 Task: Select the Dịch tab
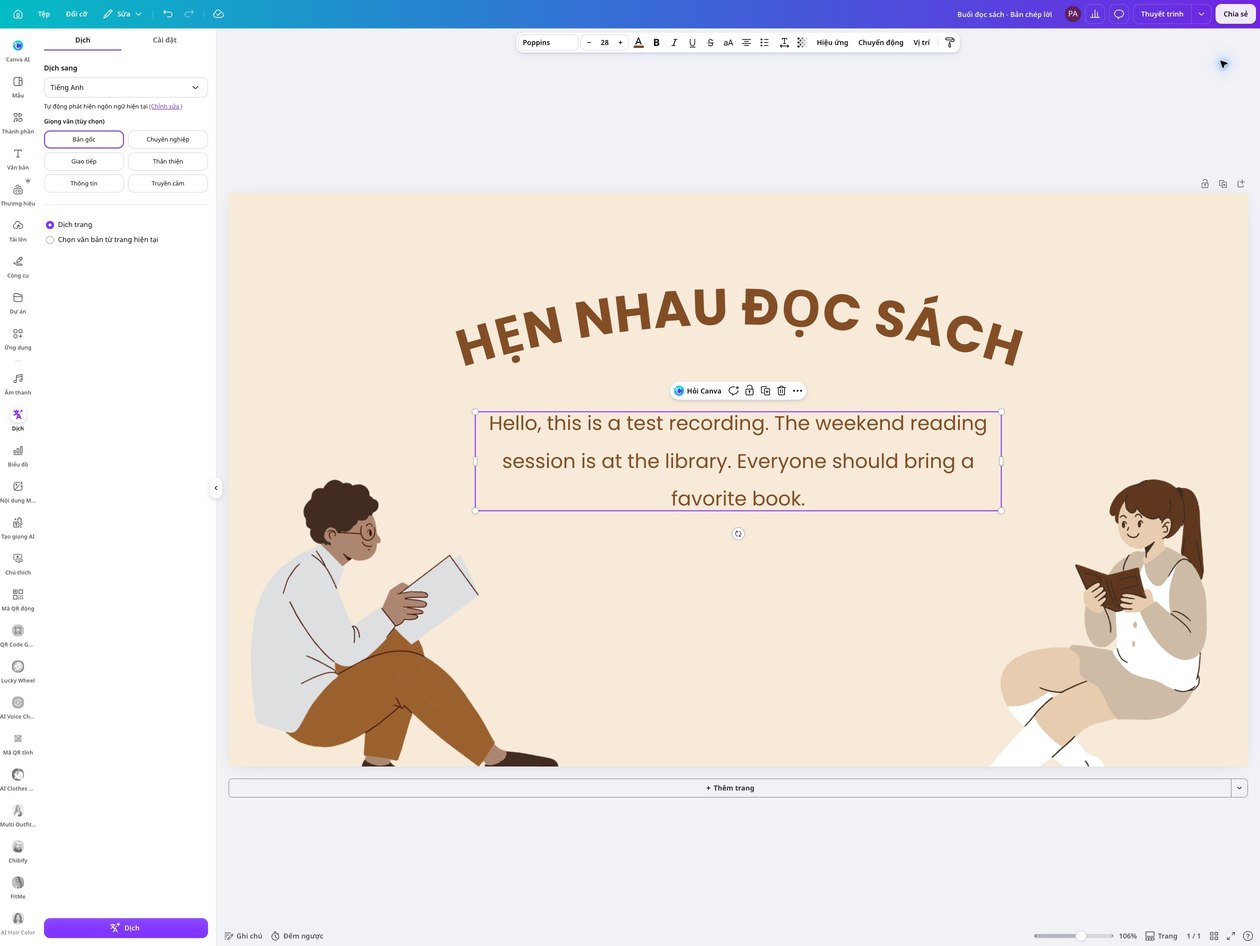(x=83, y=40)
